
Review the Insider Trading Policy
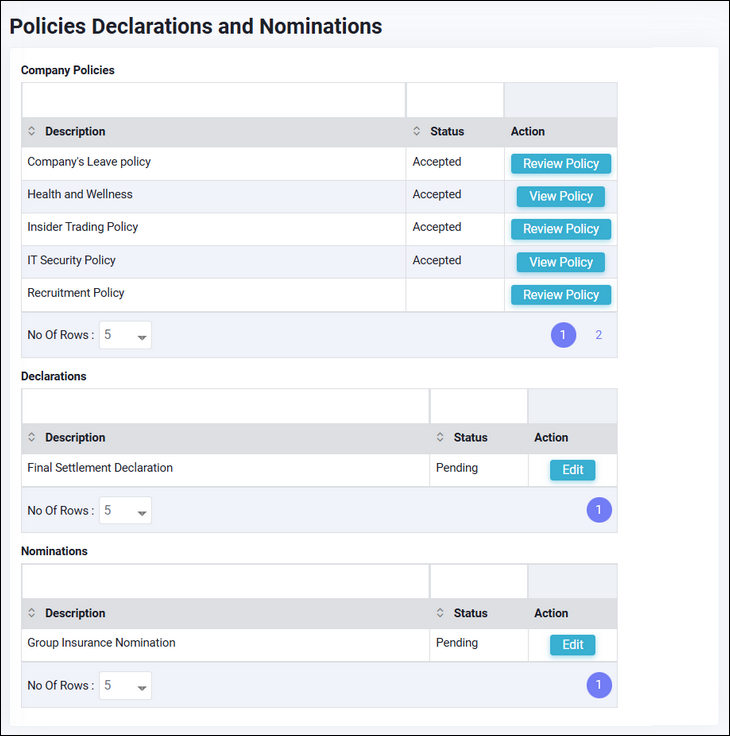(x=560, y=229)
